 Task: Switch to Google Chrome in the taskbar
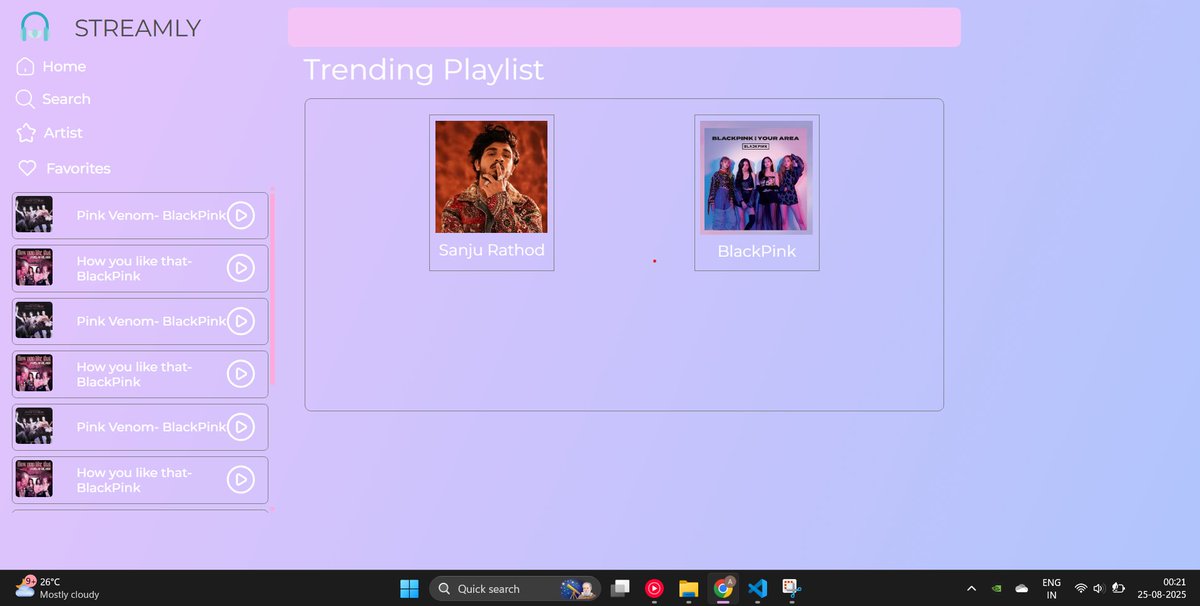723,588
